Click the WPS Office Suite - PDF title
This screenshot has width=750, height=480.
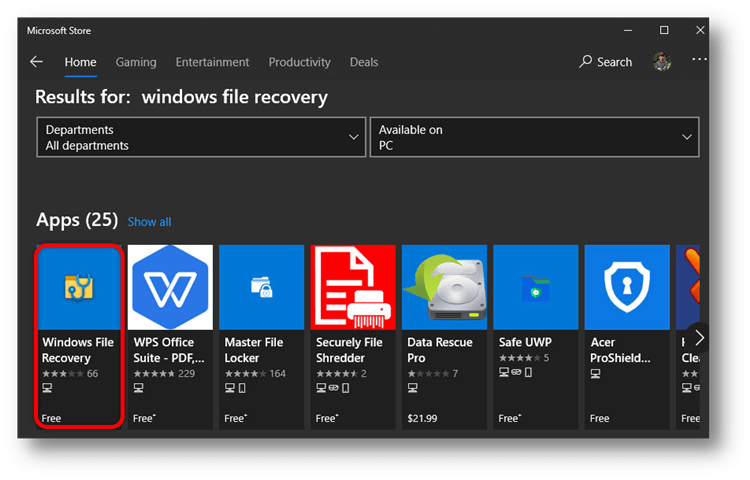[x=169, y=350]
